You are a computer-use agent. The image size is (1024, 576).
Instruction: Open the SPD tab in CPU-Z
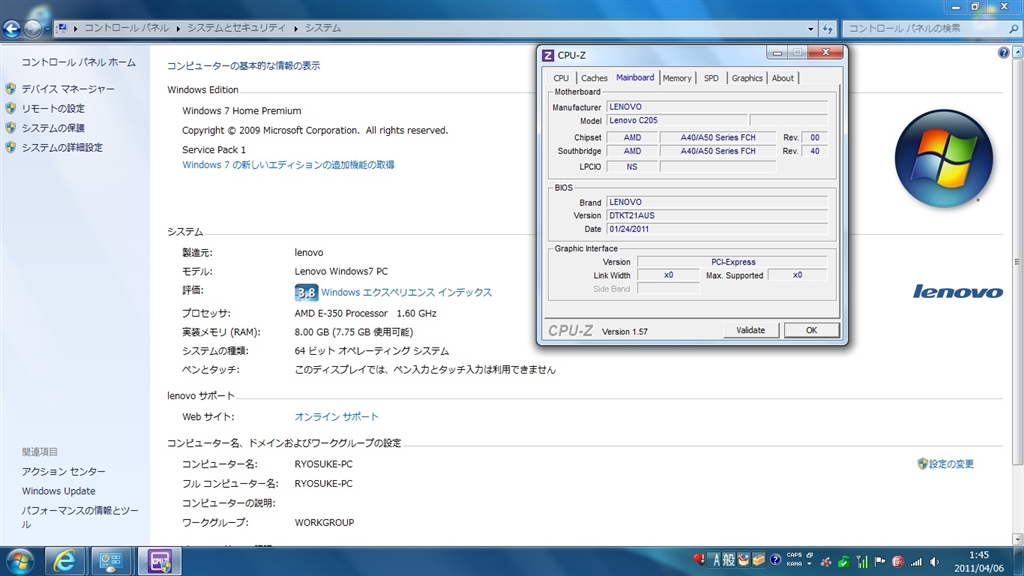coord(710,78)
